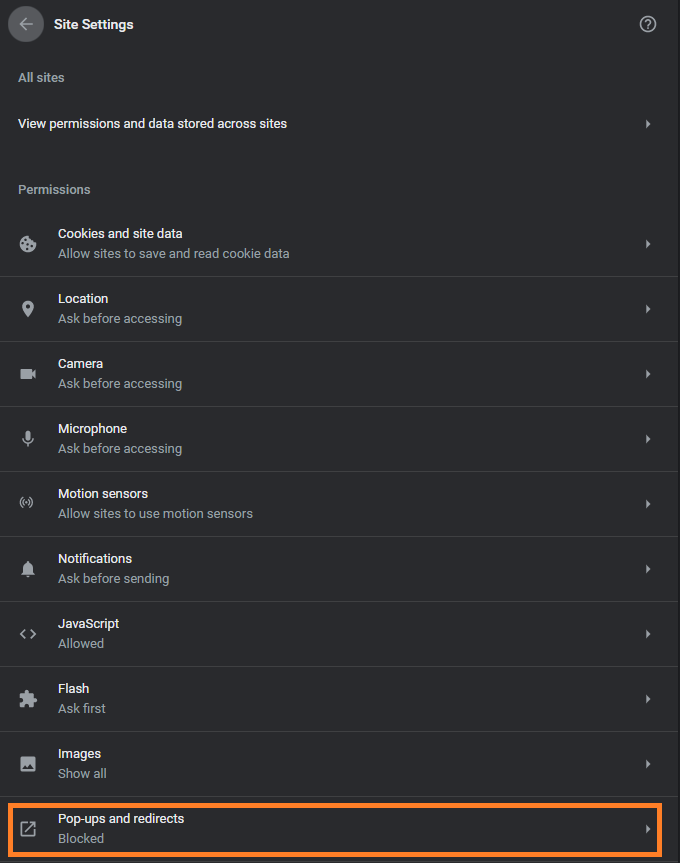Image resolution: width=680 pixels, height=863 pixels.
Task: Expand the Location row chevron
Action: coord(648,309)
